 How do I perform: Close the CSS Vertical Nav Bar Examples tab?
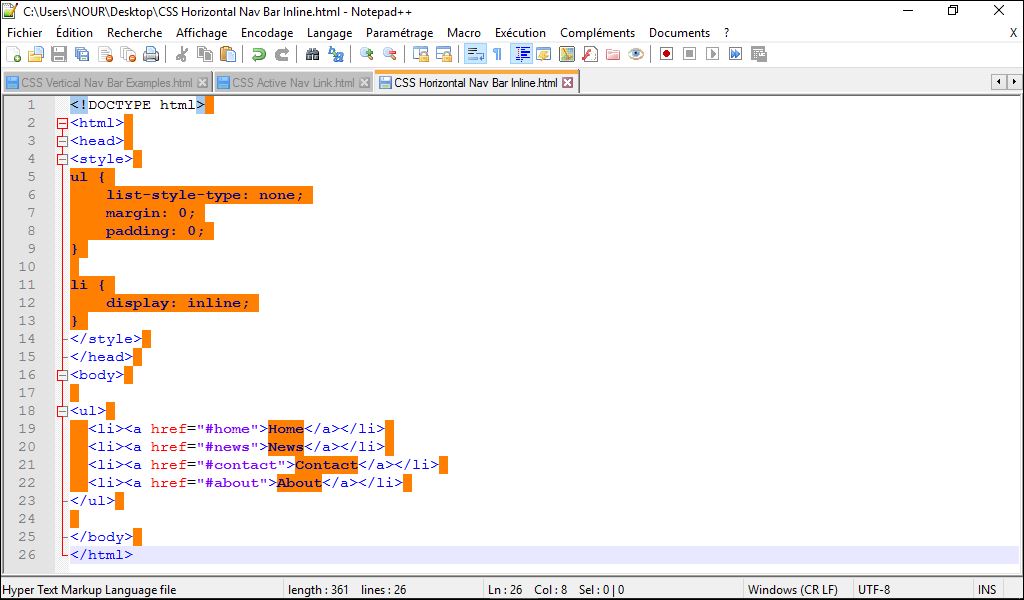203,83
